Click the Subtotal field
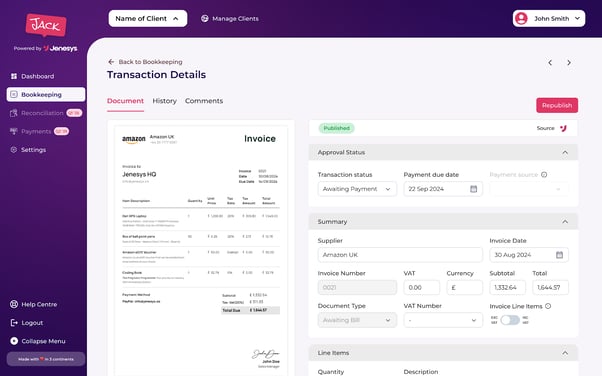 [508, 288]
